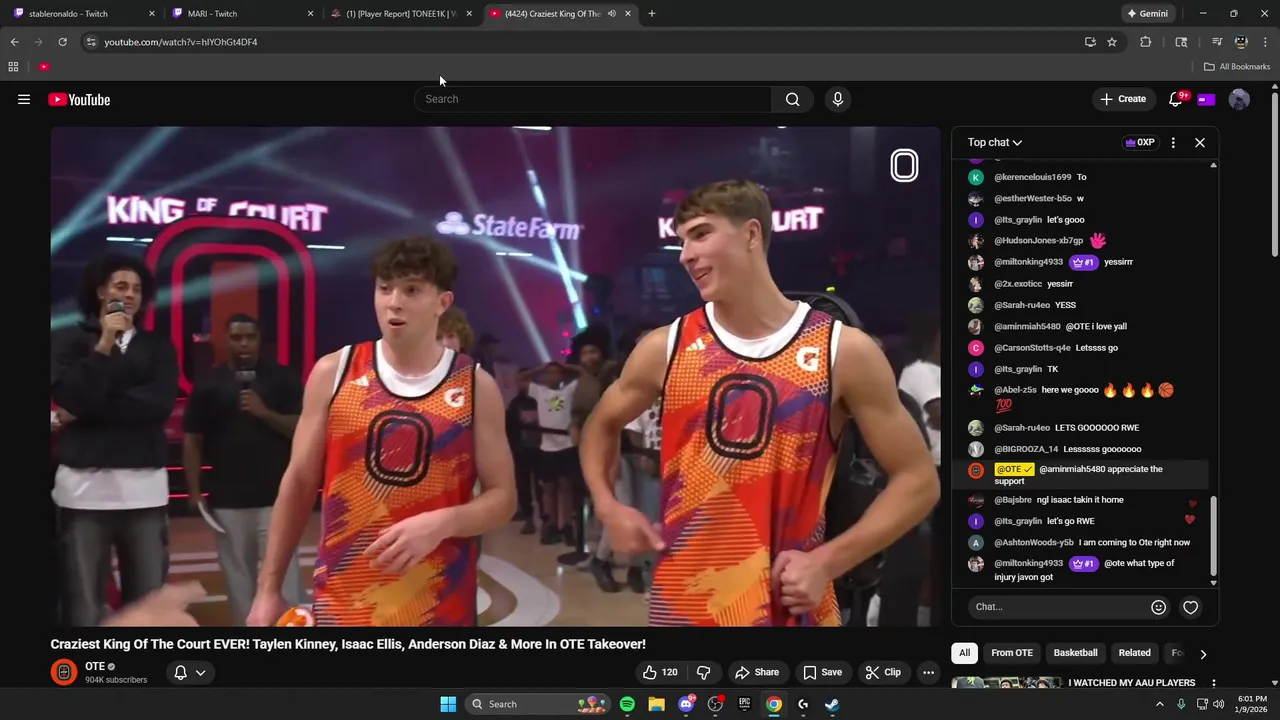Expand the Top chat mode dropdown
Image resolution: width=1280 pixels, height=720 pixels.
pyautogui.click(x=995, y=143)
